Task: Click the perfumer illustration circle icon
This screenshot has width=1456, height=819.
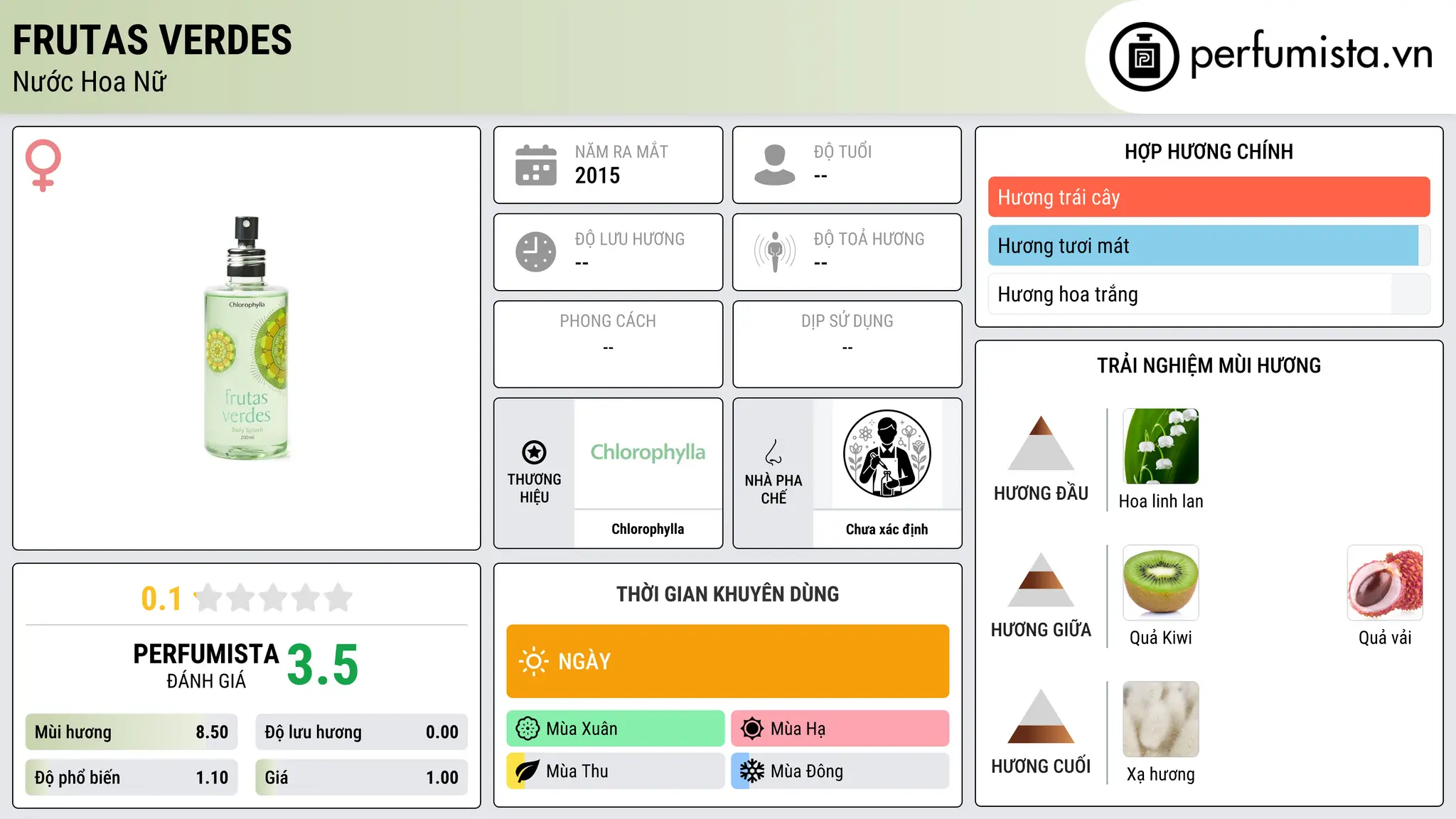Action: (887, 454)
